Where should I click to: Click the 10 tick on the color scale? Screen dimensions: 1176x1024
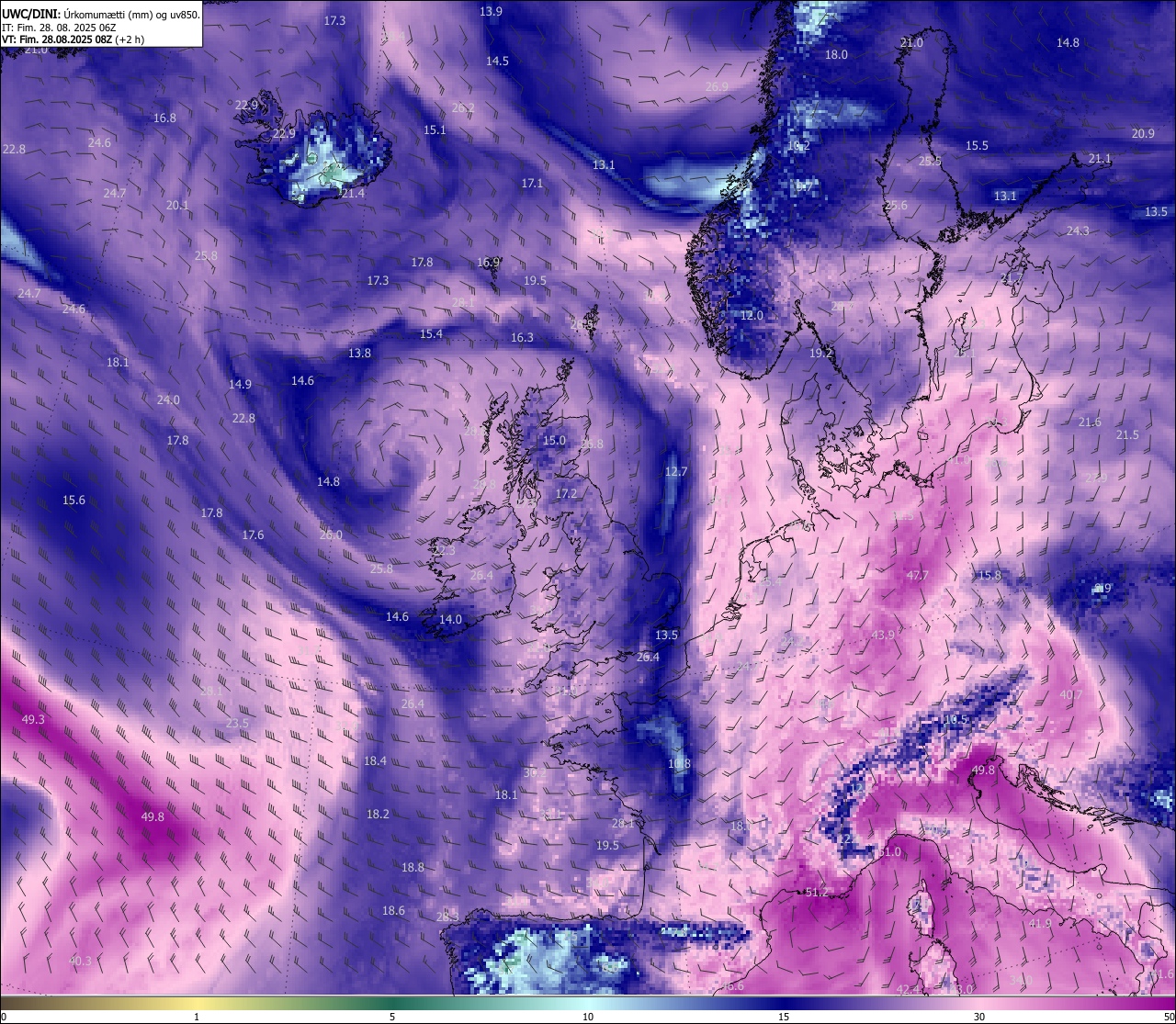pos(588,1016)
